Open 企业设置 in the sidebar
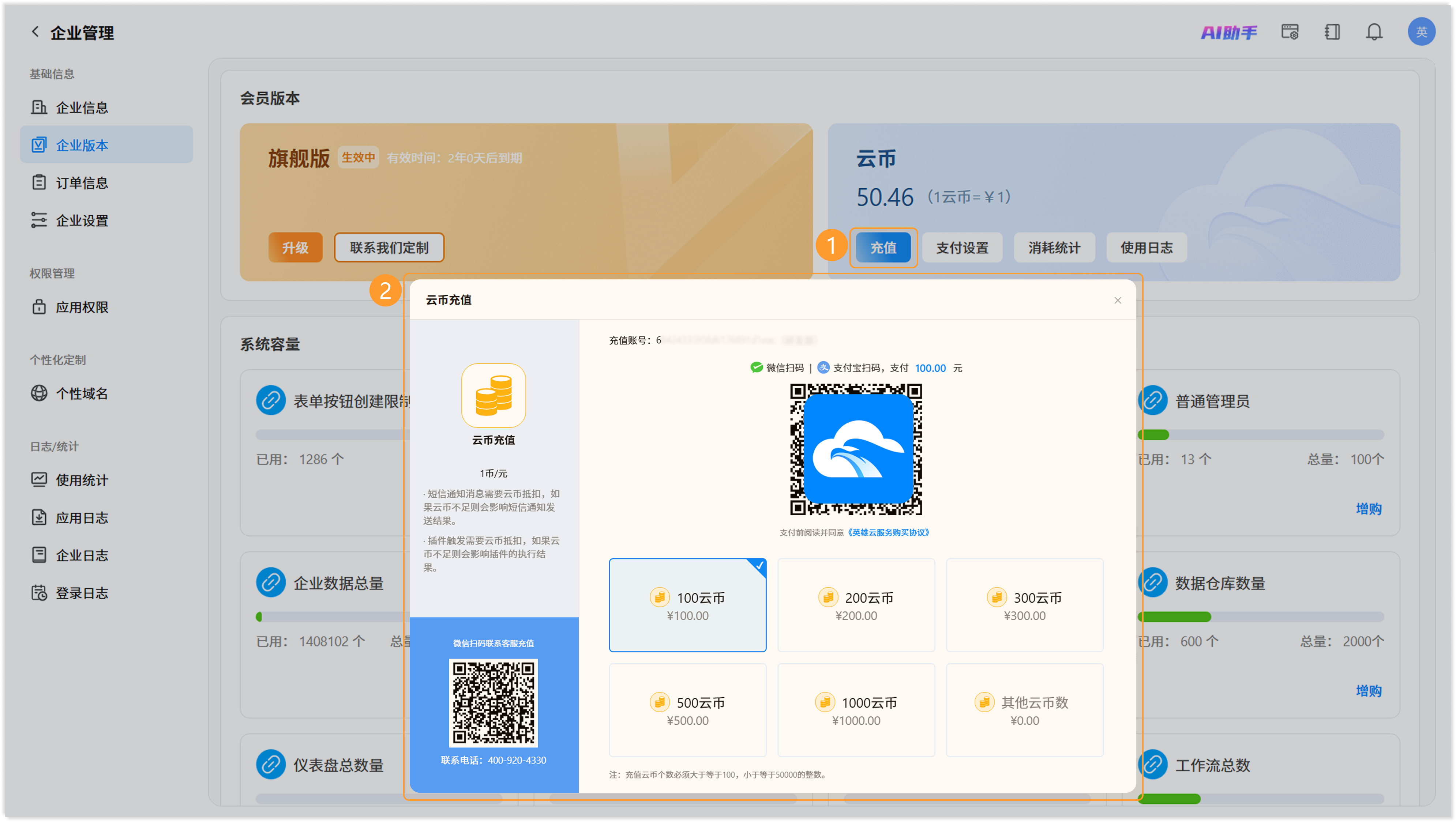Screen dimensions: 1456x822 (106, 220)
